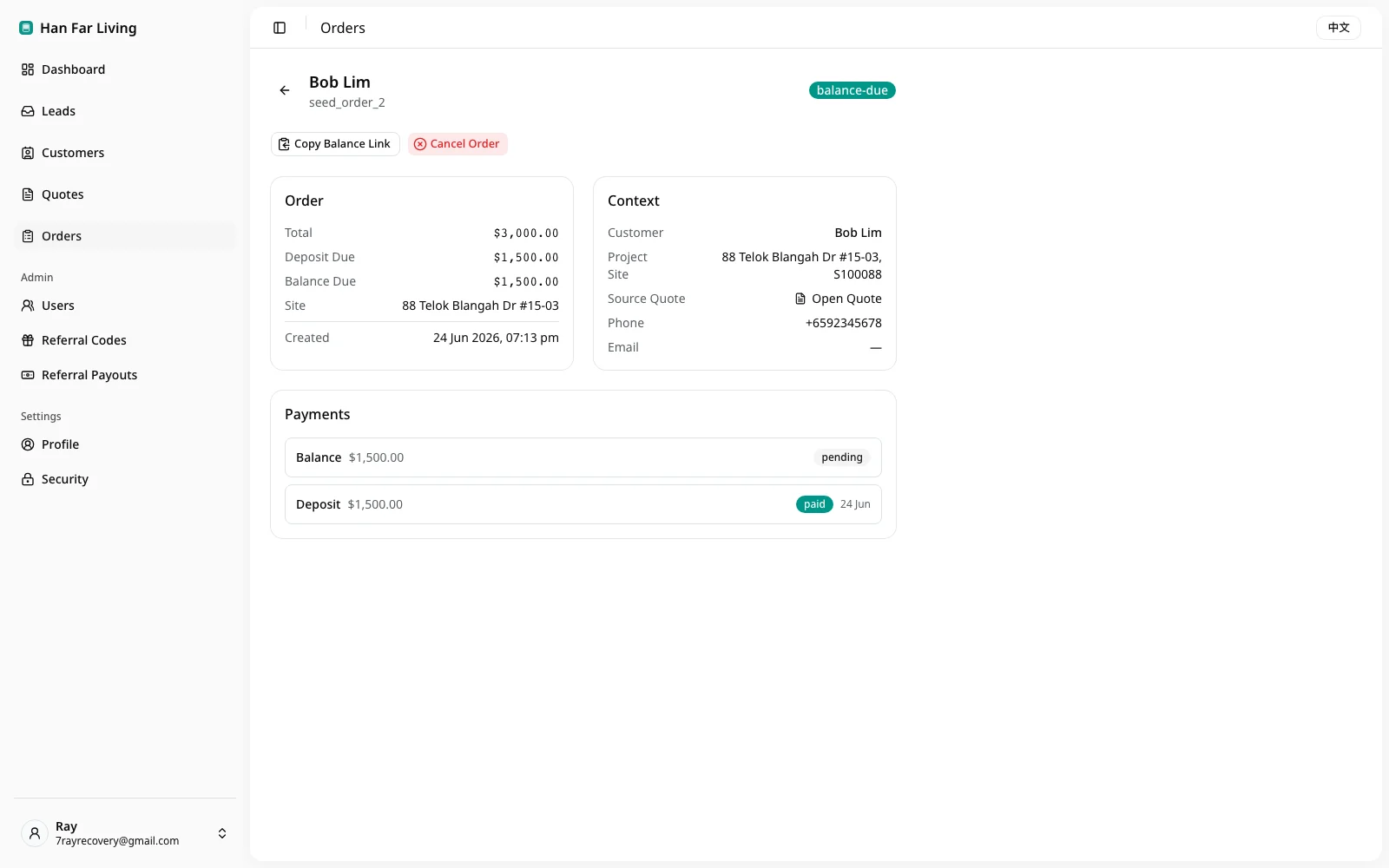The image size is (1389, 868).
Task: Select the Balance $1,500.00 payment row
Action: [583, 457]
